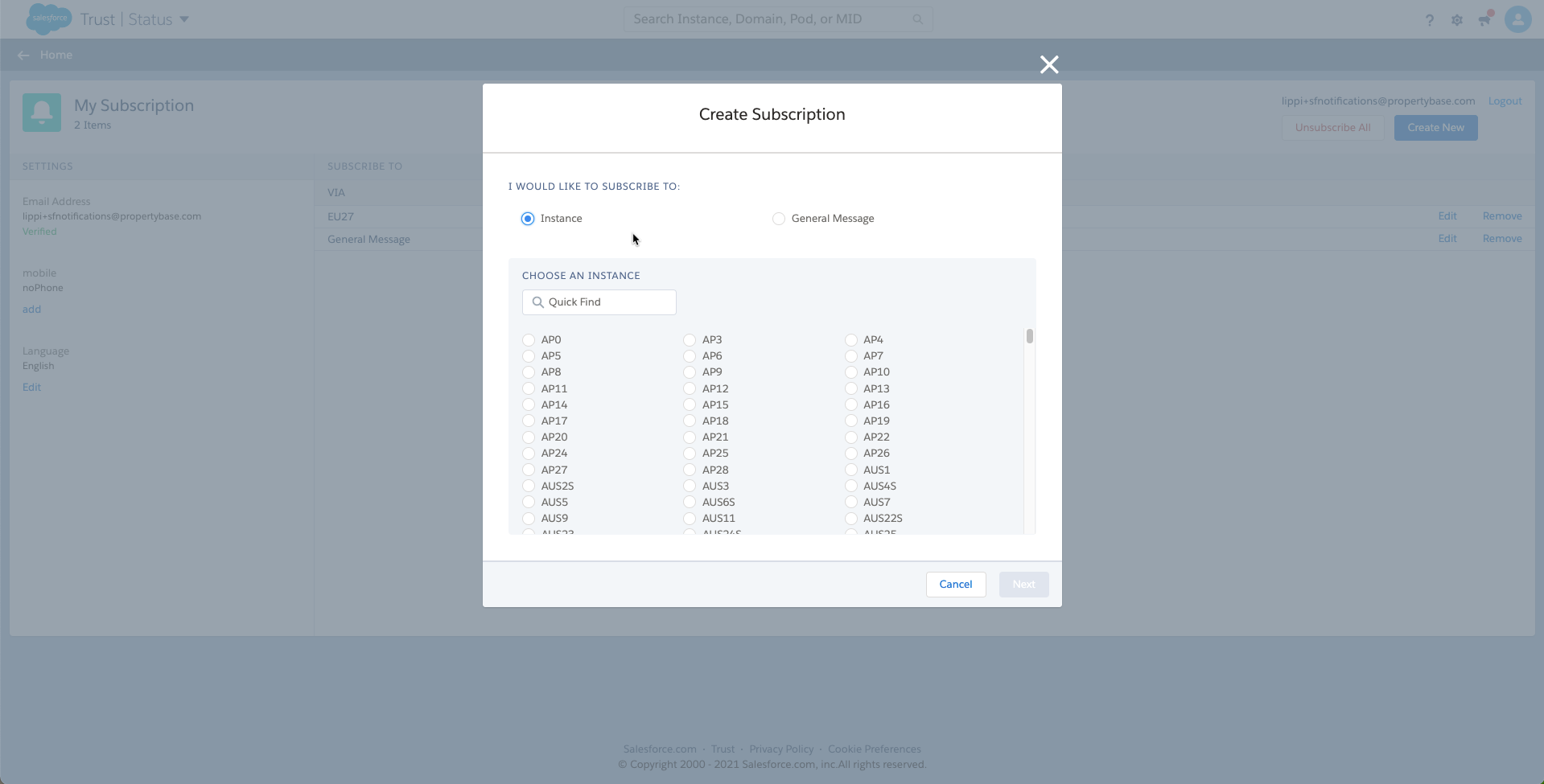Edit the General Message subscription
The image size is (1544, 784).
[x=1447, y=239]
